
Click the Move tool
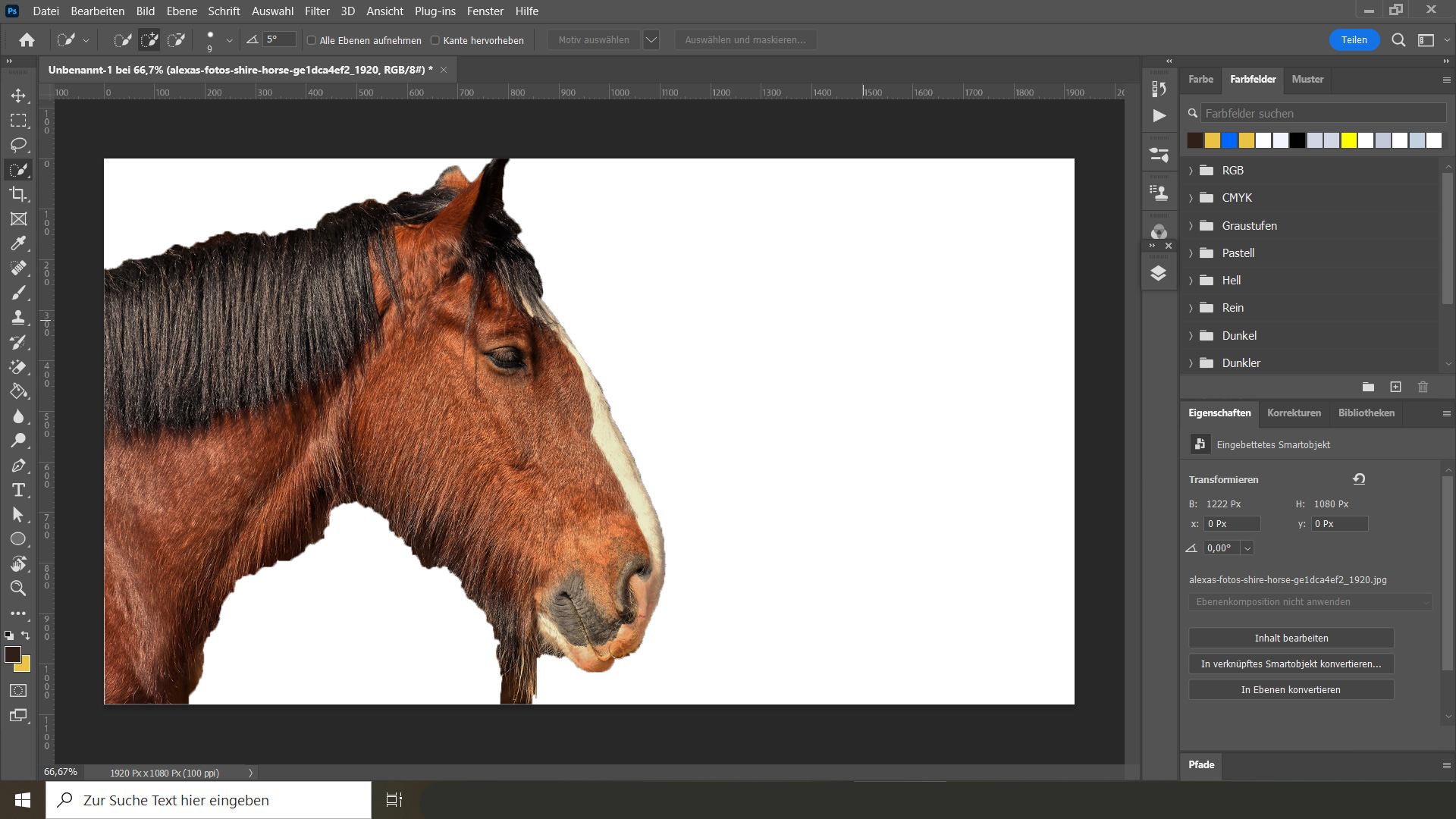tap(18, 96)
